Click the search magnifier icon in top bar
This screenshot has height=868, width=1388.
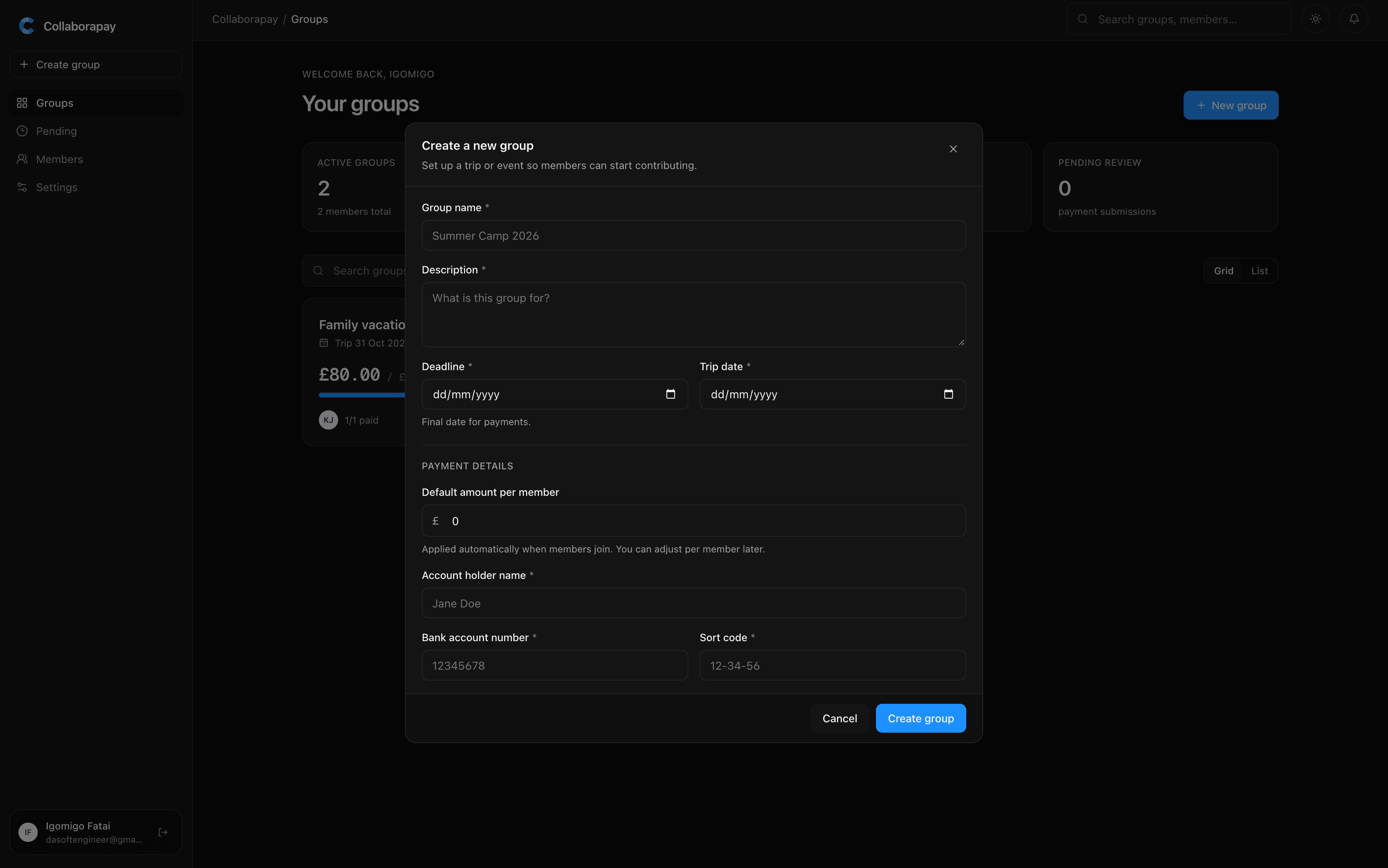point(1082,19)
